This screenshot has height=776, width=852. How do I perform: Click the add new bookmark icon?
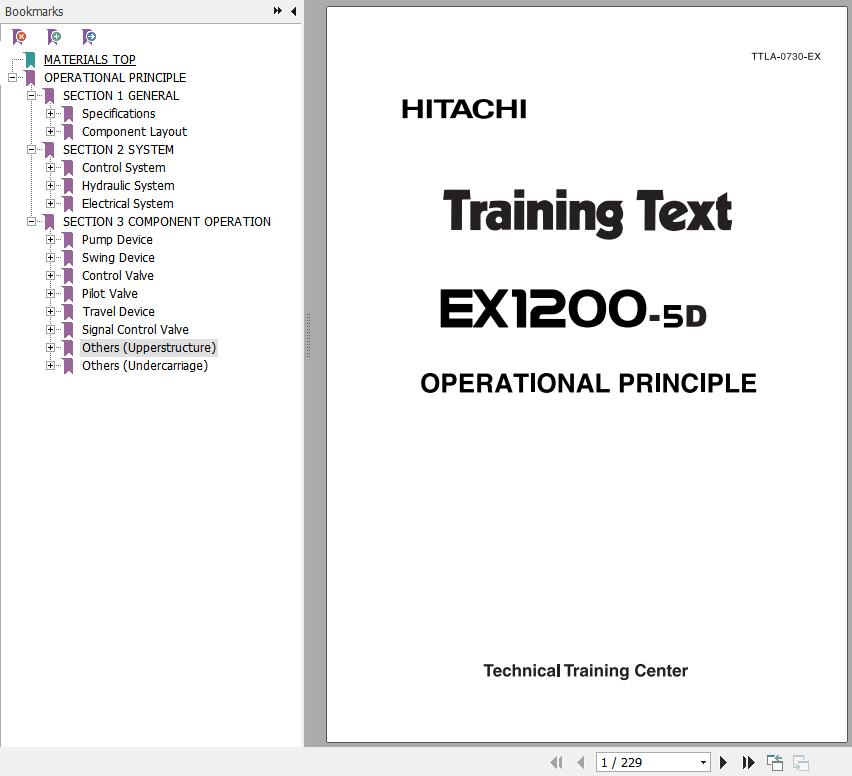[x=54, y=37]
